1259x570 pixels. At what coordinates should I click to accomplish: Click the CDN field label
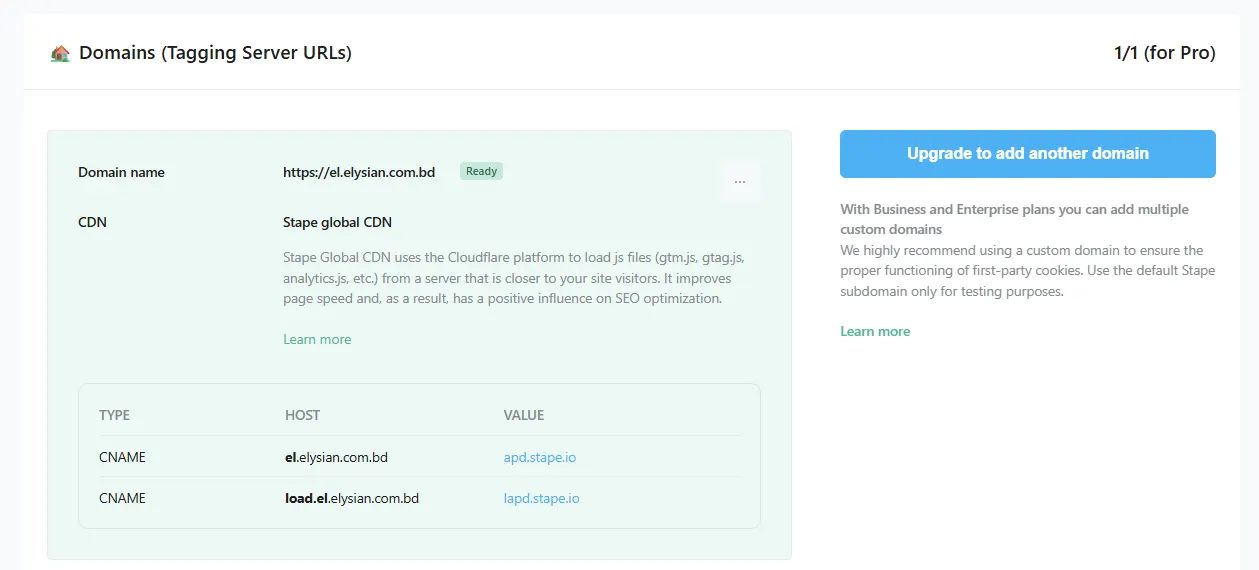click(x=92, y=222)
